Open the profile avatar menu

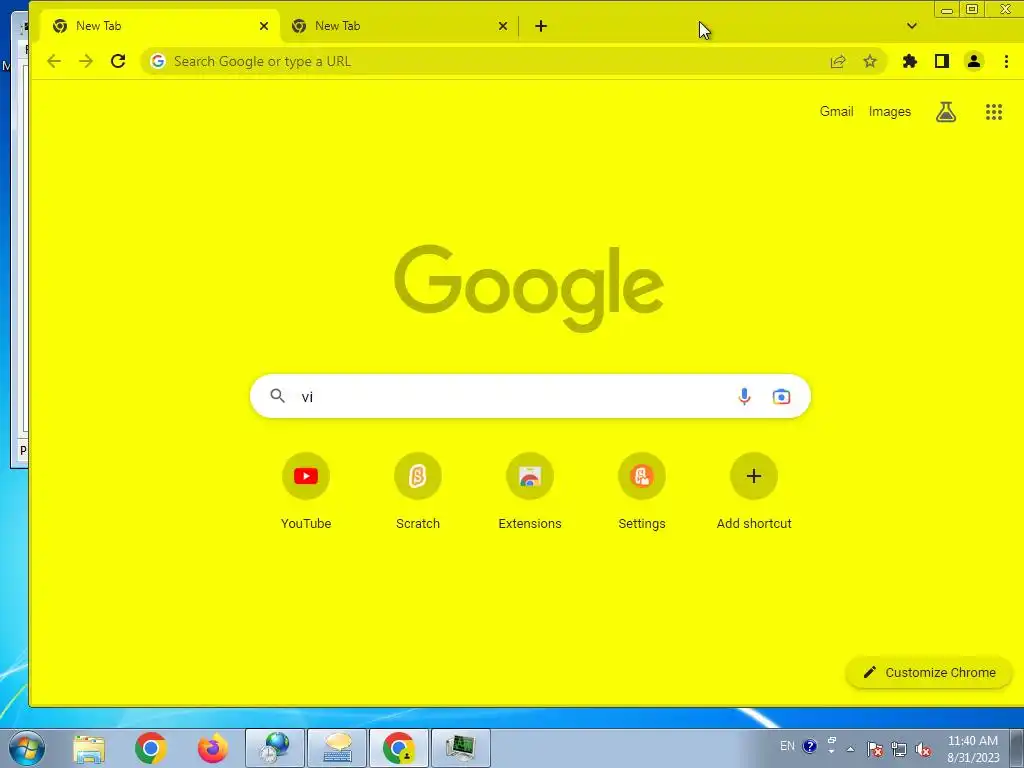[x=974, y=61]
